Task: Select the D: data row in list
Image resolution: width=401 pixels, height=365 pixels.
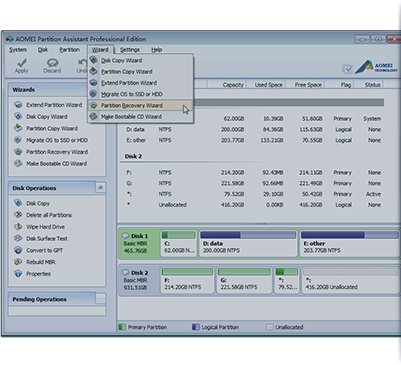Action: (253, 129)
